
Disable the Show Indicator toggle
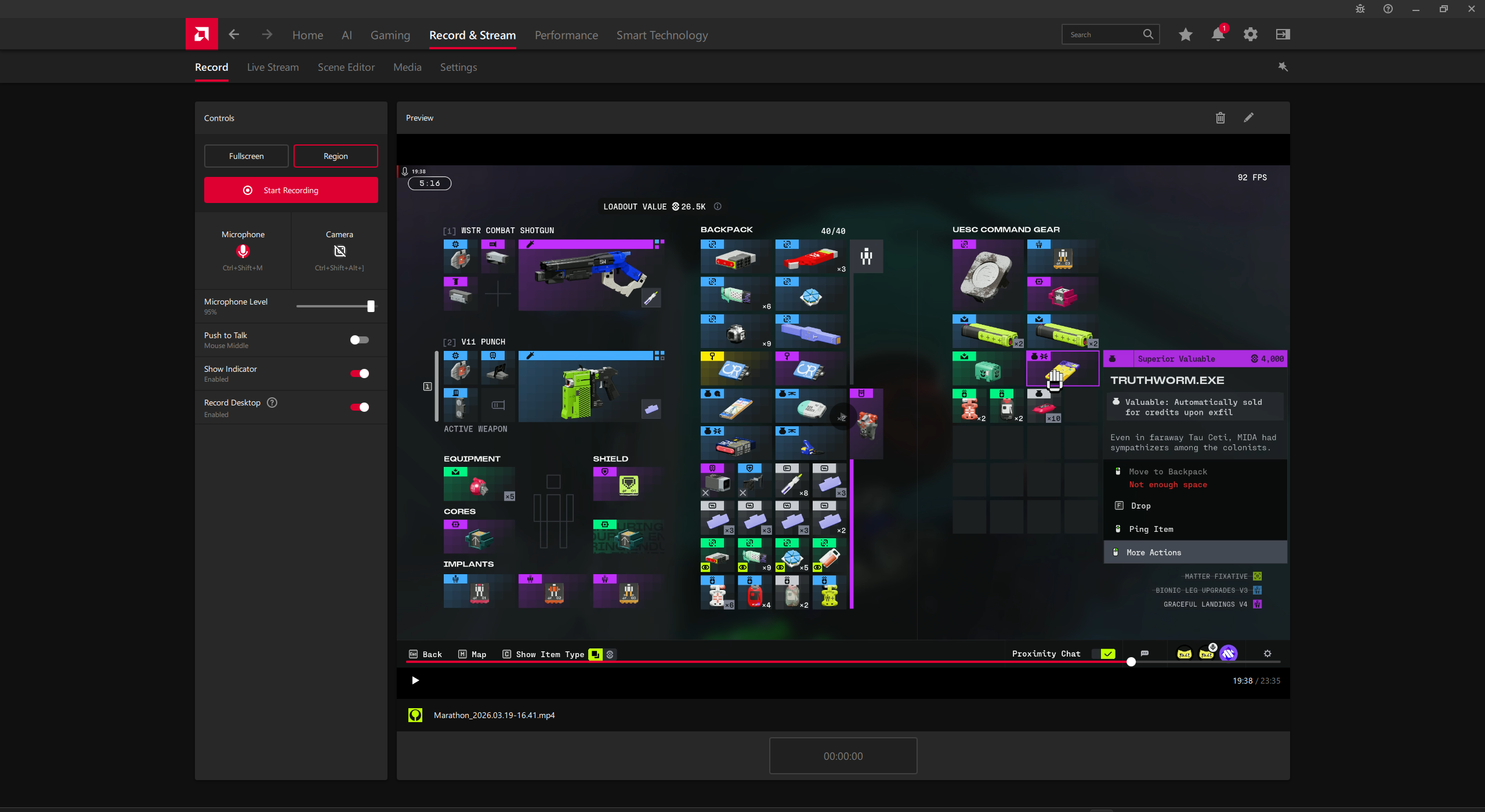(359, 374)
